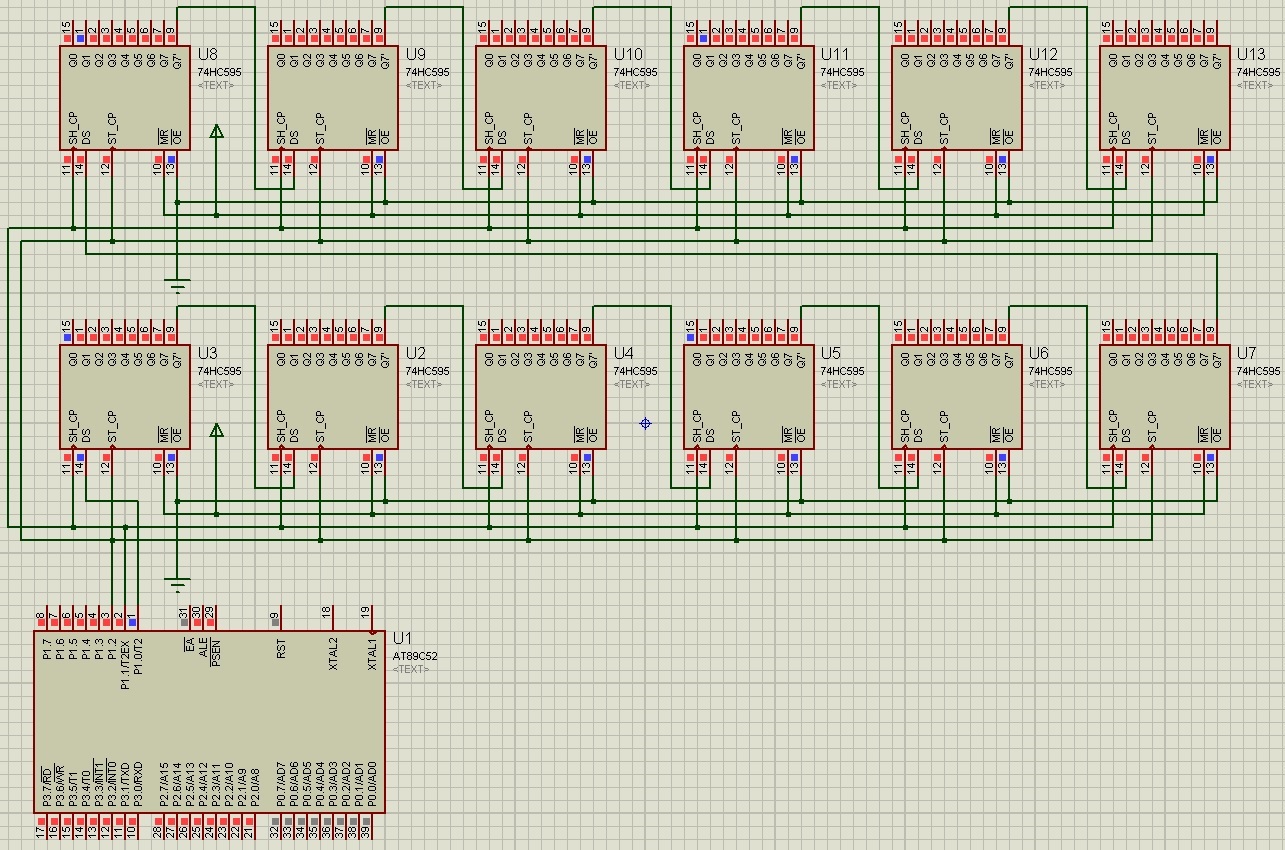The width and height of the screenshot is (1285, 850).
Task: Select the U5 shift register chip body
Action: (x=749, y=397)
